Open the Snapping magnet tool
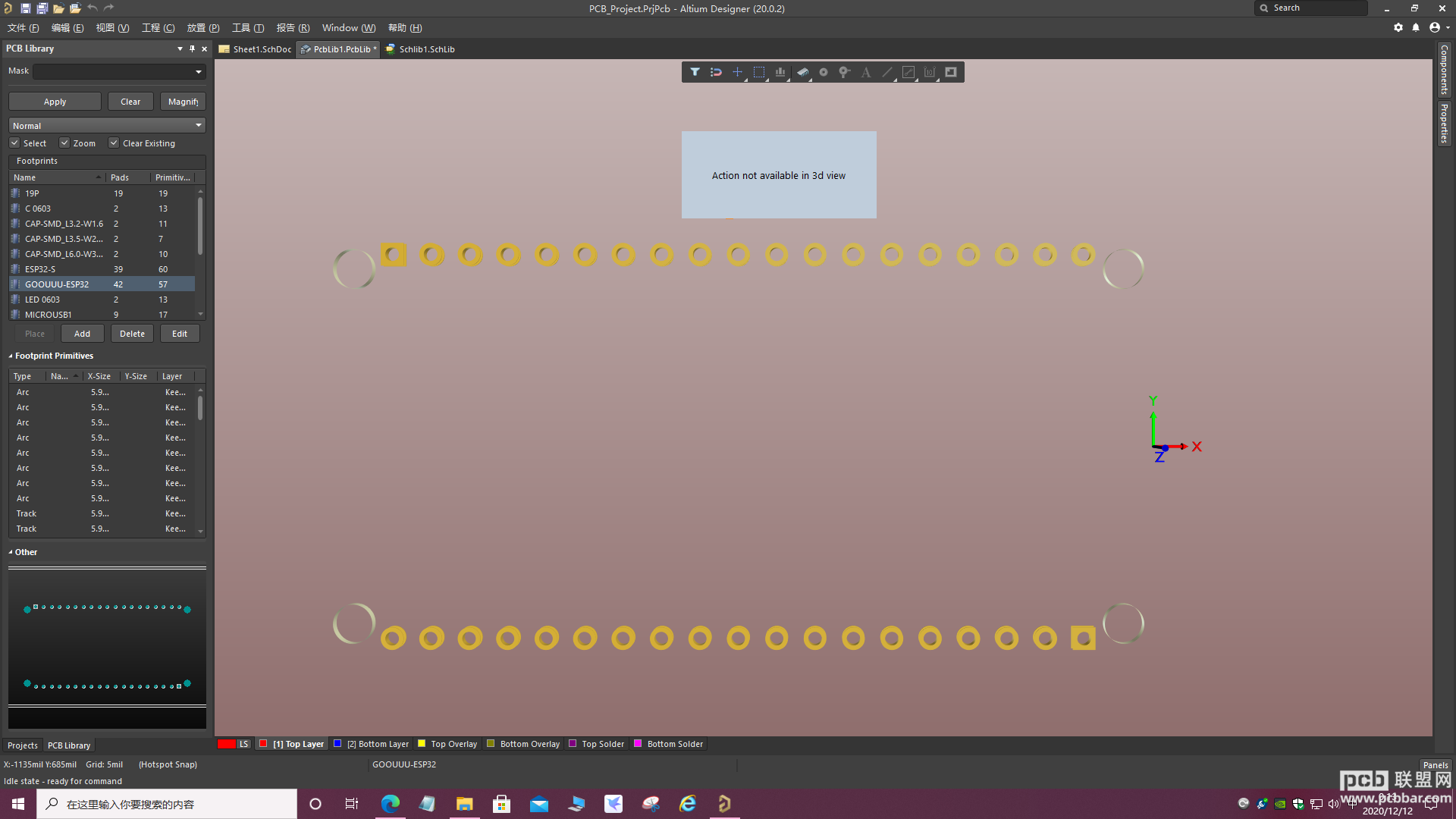This screenshot has width=1456, height=819. [716, 72]
